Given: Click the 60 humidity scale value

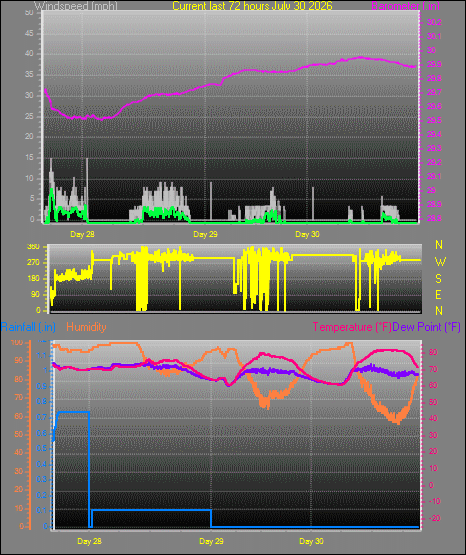Looking at the screenshot, I should [18, 416].
